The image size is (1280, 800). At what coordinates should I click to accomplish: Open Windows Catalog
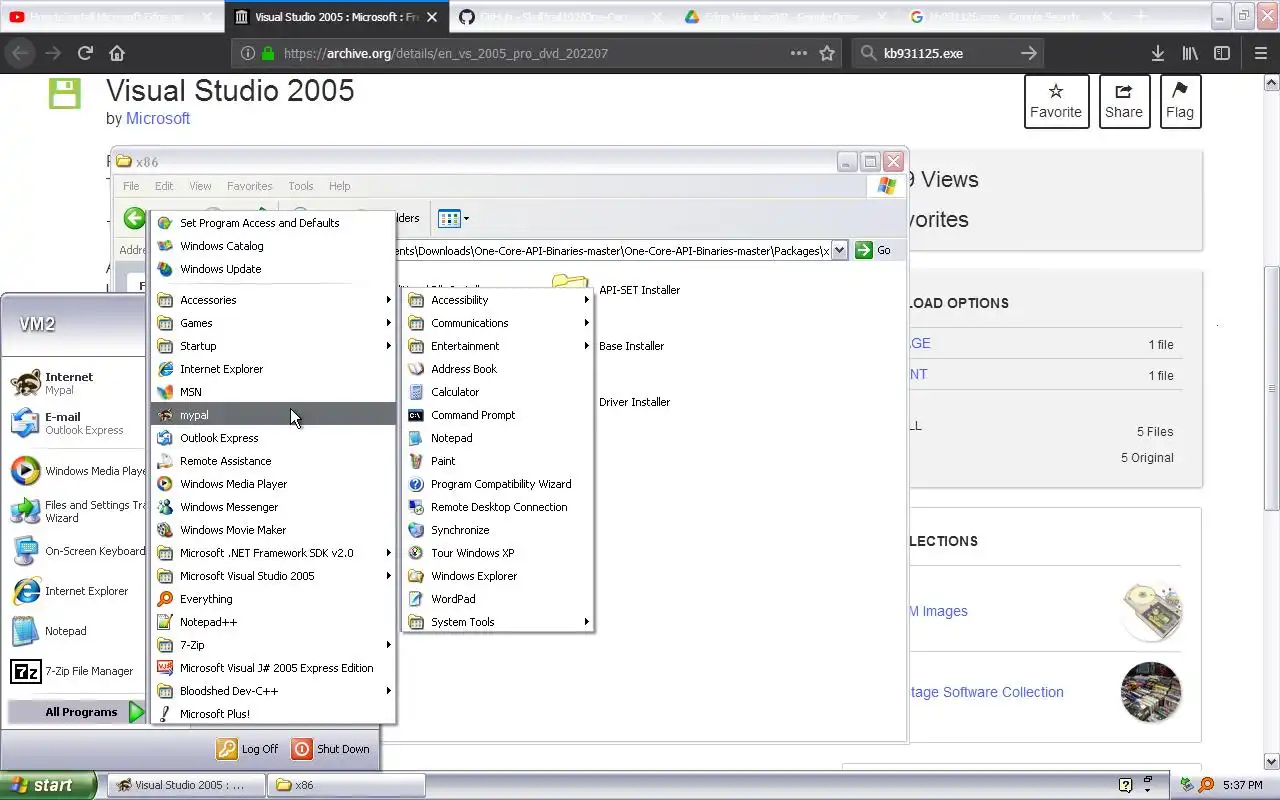[273, 246]
